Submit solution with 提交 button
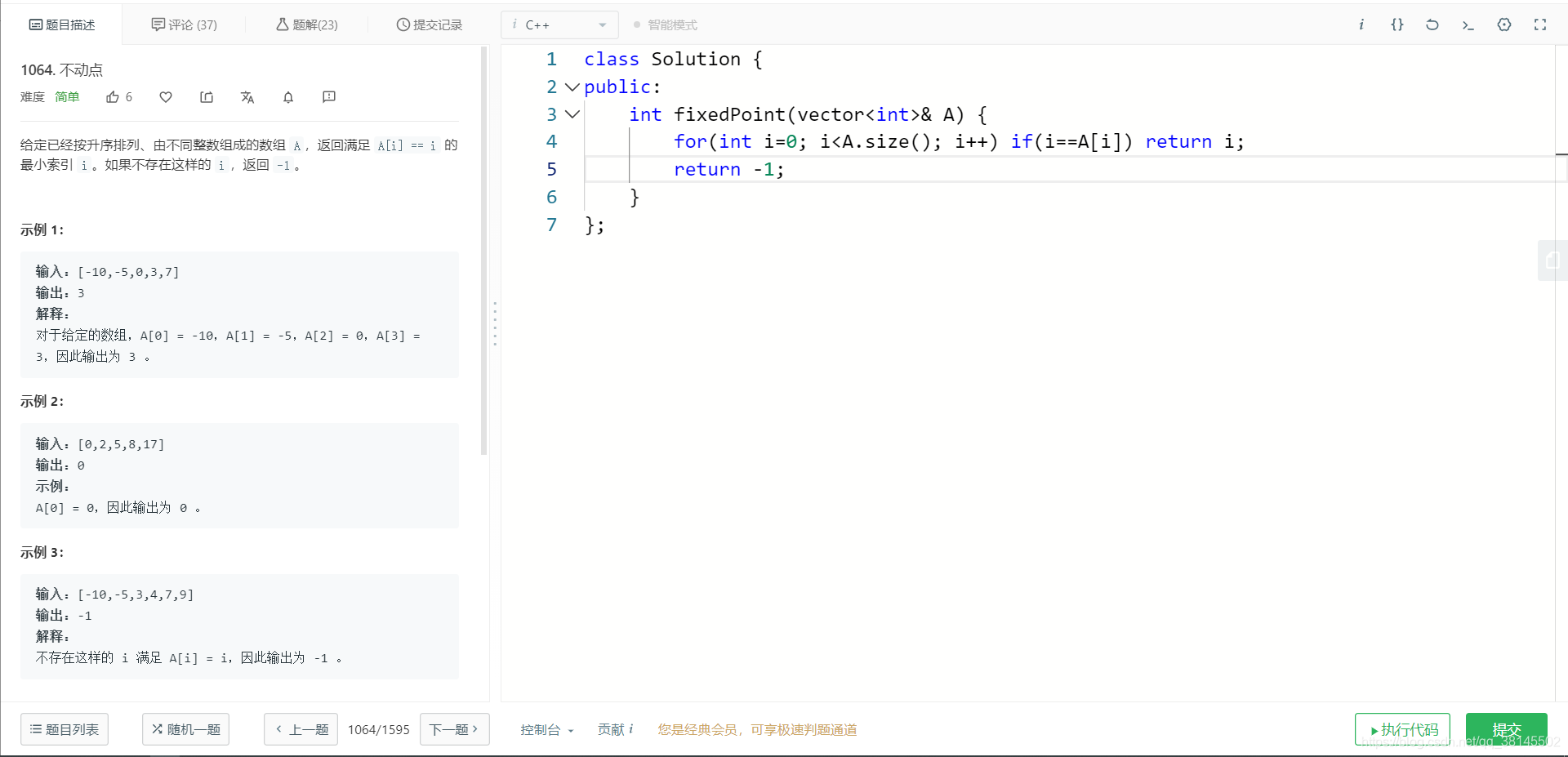1568x757 pixels. coord(1506,729)
